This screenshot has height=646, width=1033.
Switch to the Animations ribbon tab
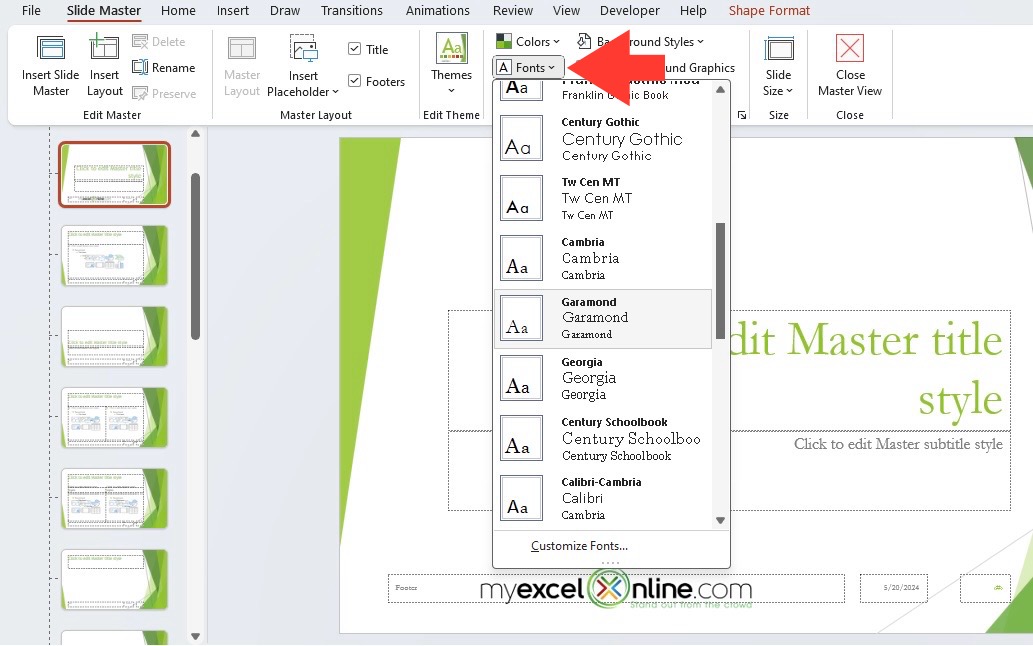pyautogui.click(x=438, y=11)
